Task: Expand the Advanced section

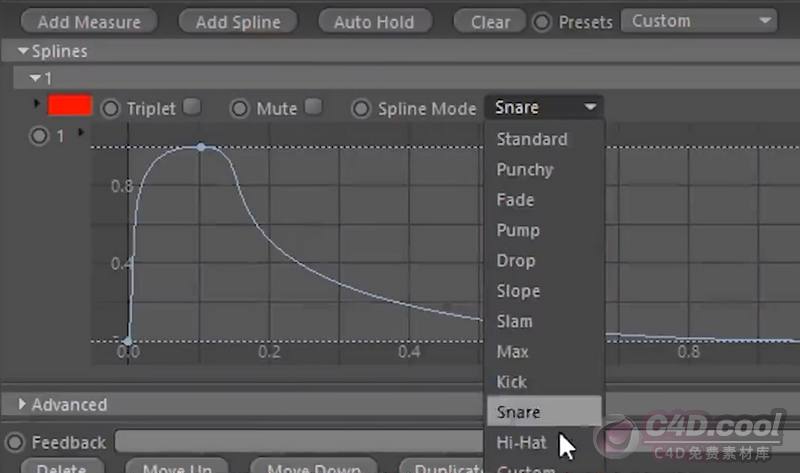Action: click(x=24, y=405)
